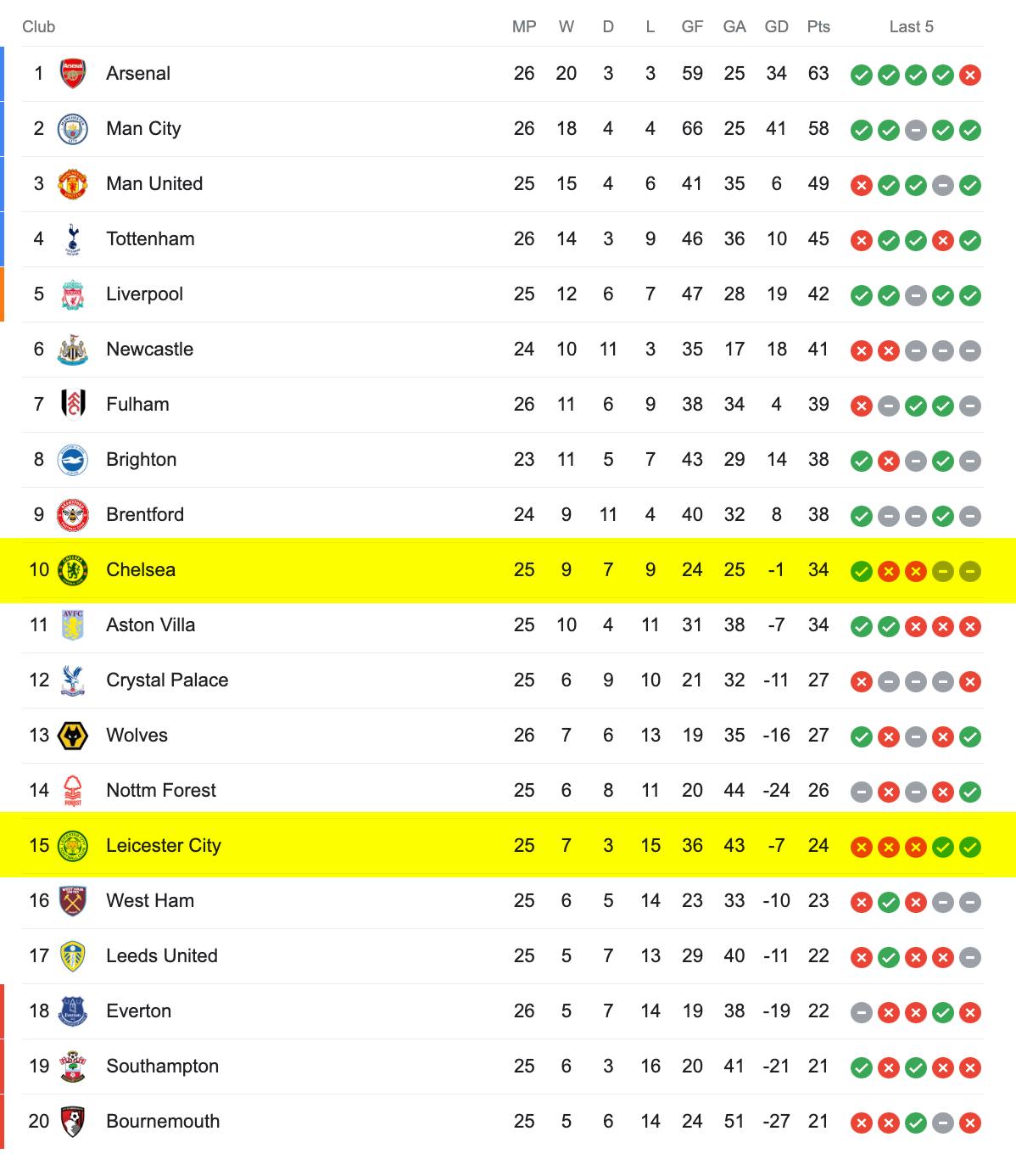The image size is (1016, 1176).
Task: Select the Leicester City fox crest
Action: pyautogui.click(x=73, y=846)
